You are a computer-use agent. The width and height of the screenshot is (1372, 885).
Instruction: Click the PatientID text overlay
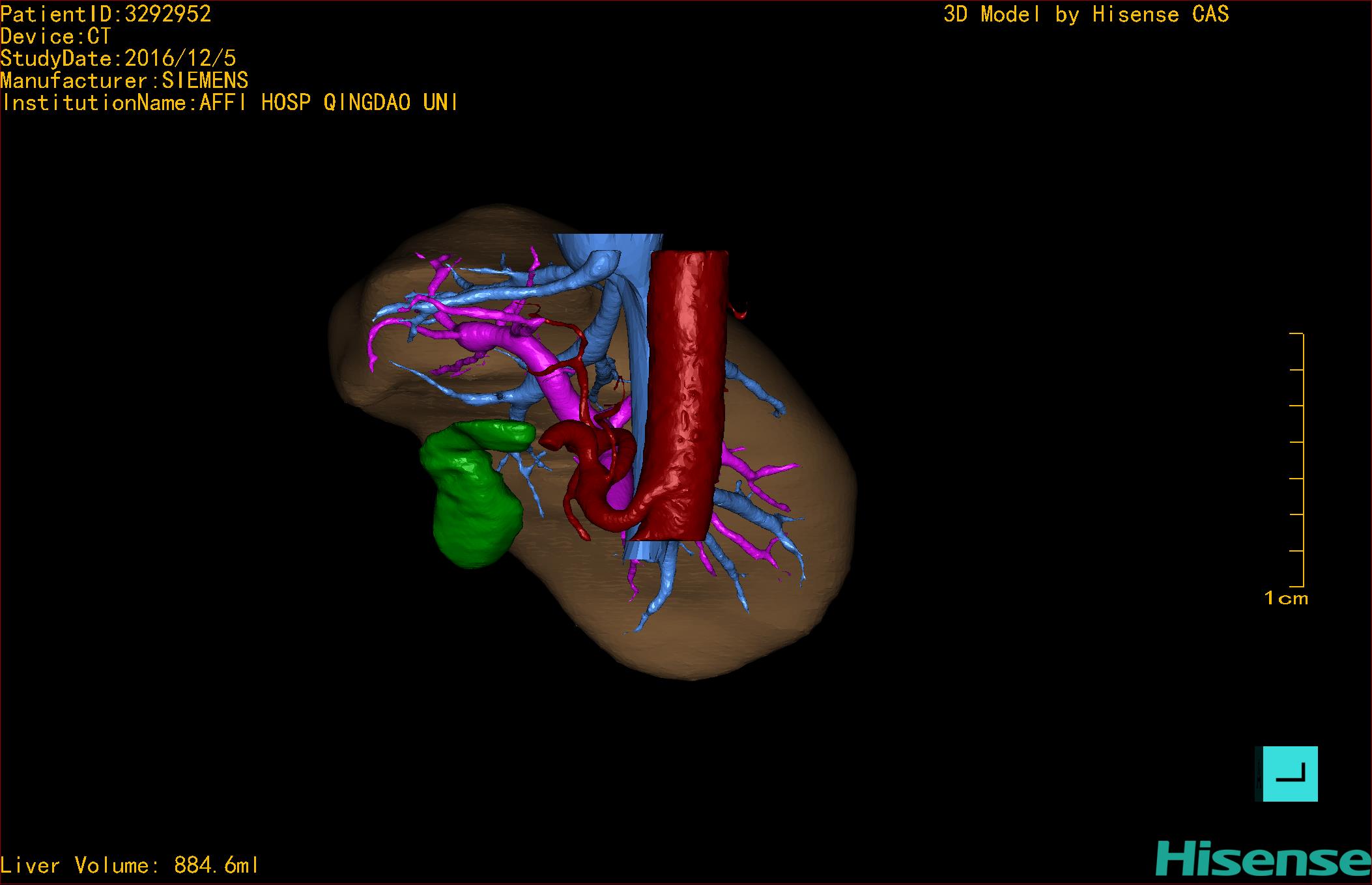pos(106,14)
